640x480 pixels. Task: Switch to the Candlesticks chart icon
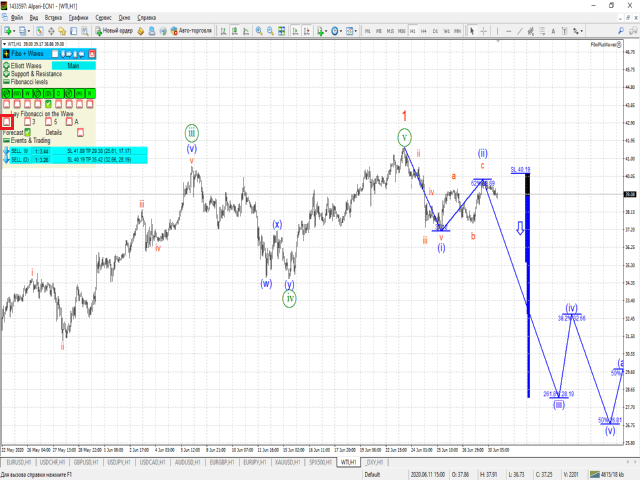coord(235,31)
